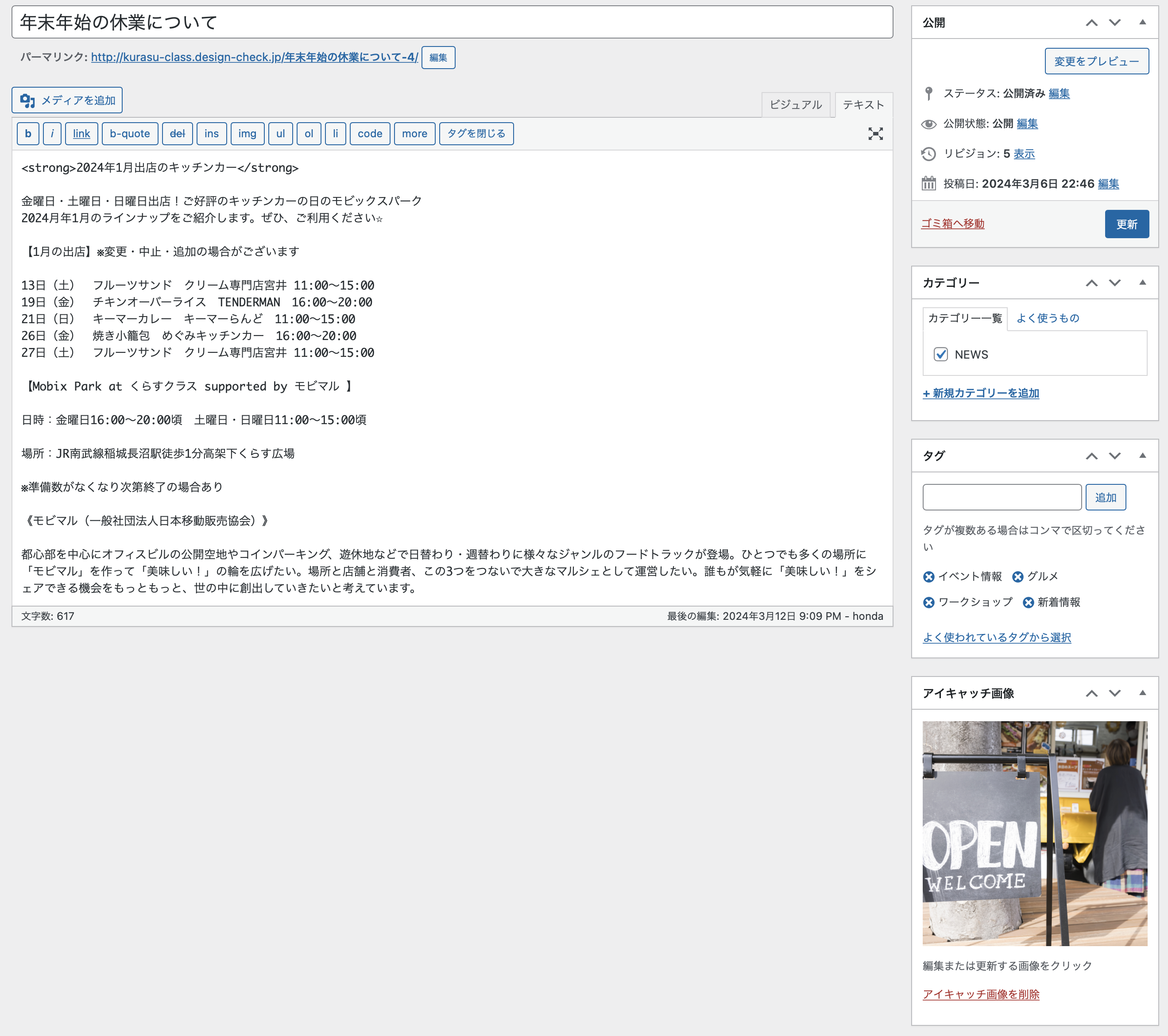Click 新規カテゴリーを追加 link
This screenshot has height=1036, width=1168.
pos(981,393)
